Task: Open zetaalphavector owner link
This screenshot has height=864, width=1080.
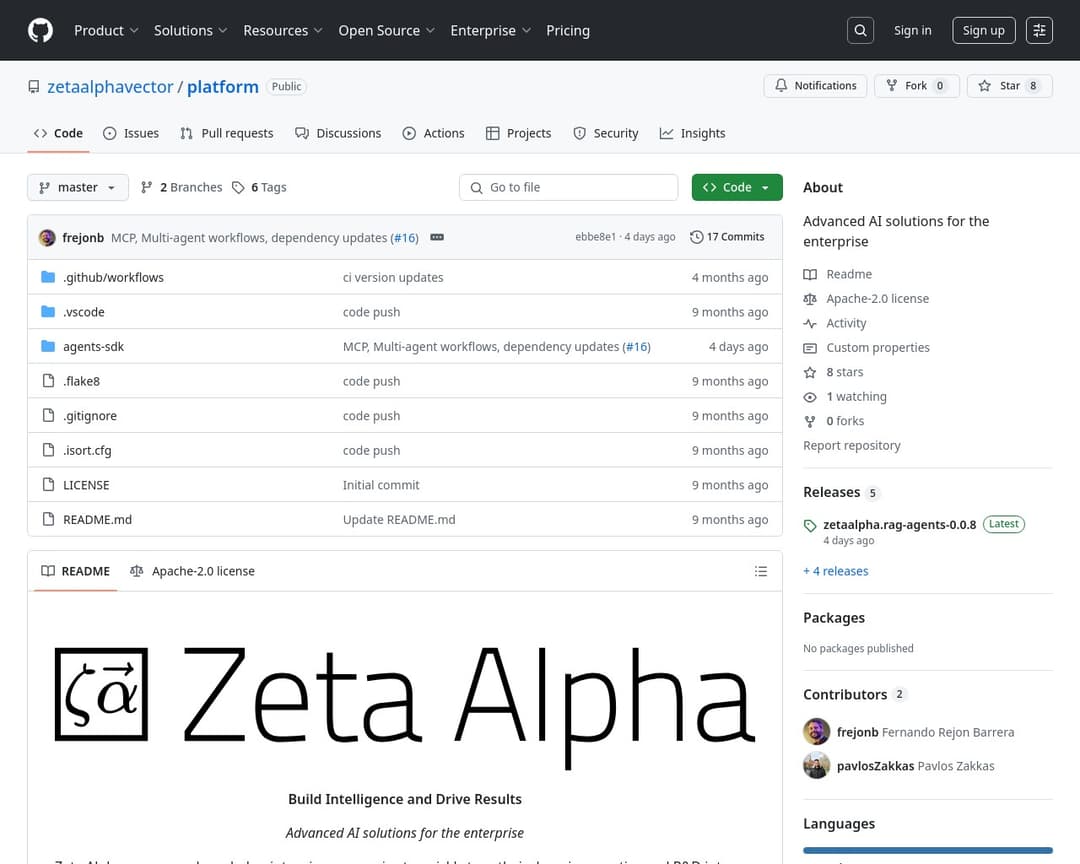Action: point(110,87)
